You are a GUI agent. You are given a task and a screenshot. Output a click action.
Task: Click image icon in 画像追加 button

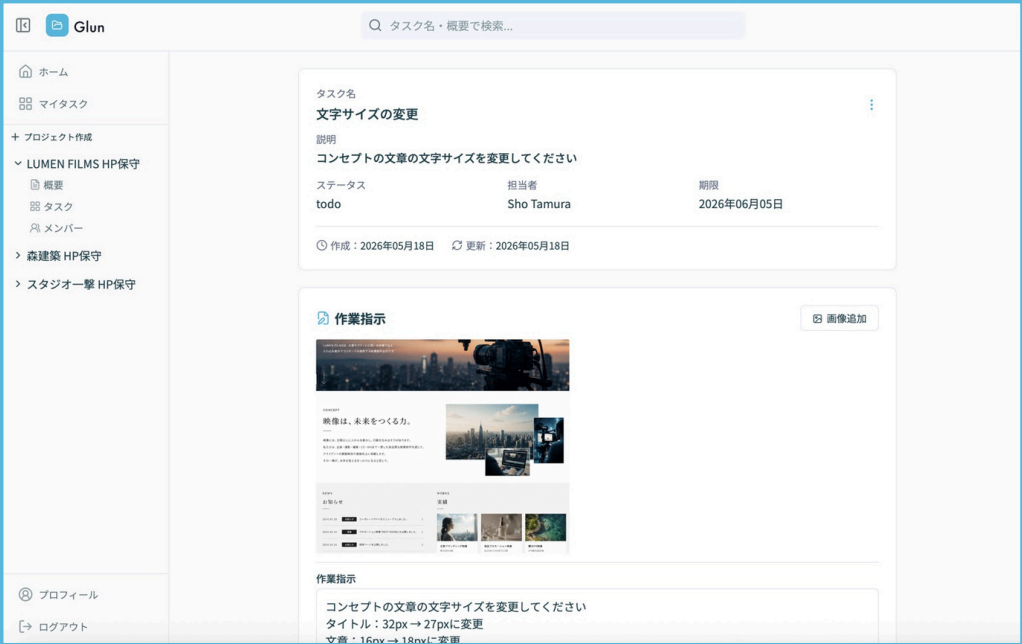coord(817,319)
